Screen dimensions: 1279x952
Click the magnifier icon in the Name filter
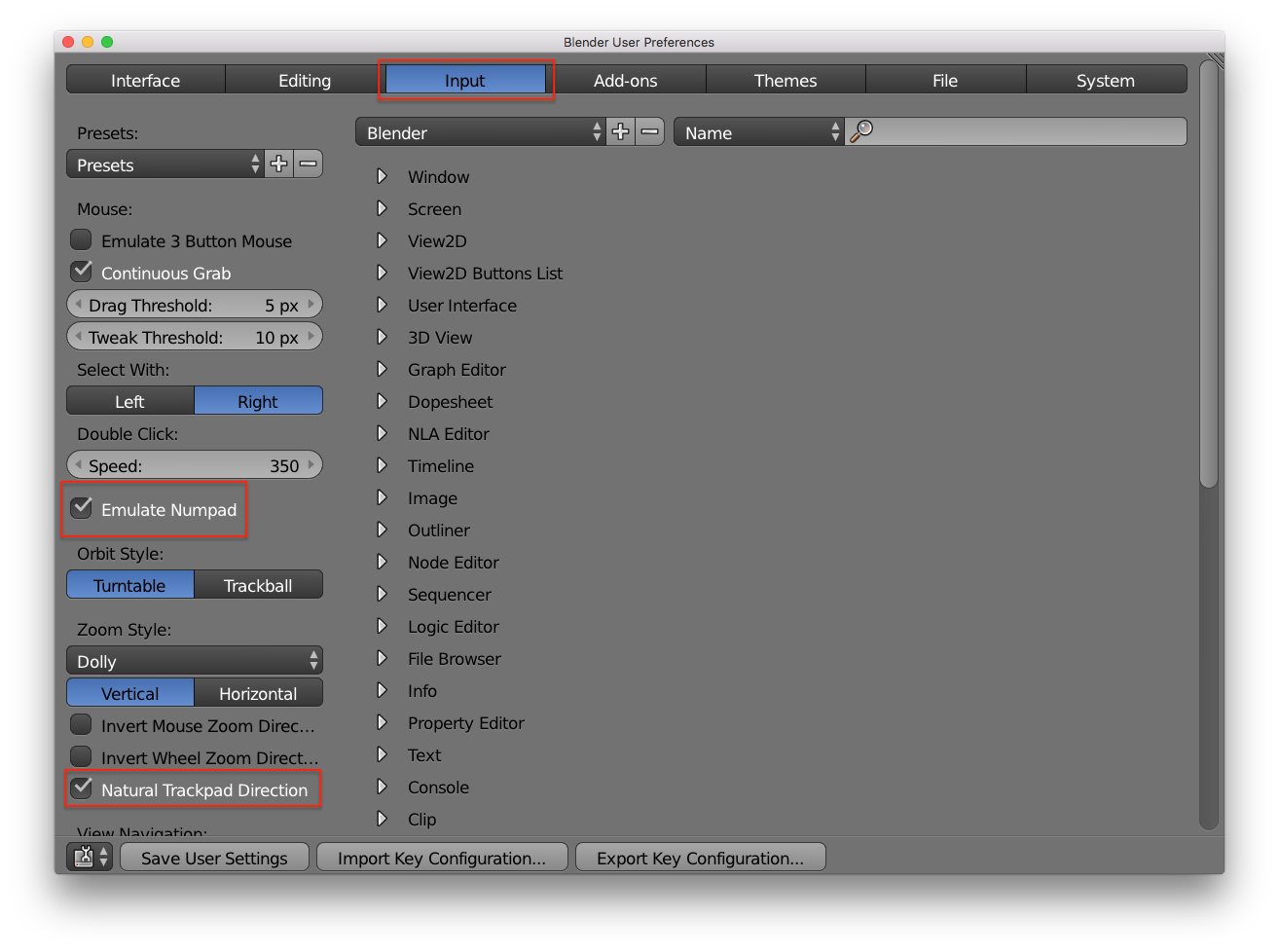coord(860,131)
